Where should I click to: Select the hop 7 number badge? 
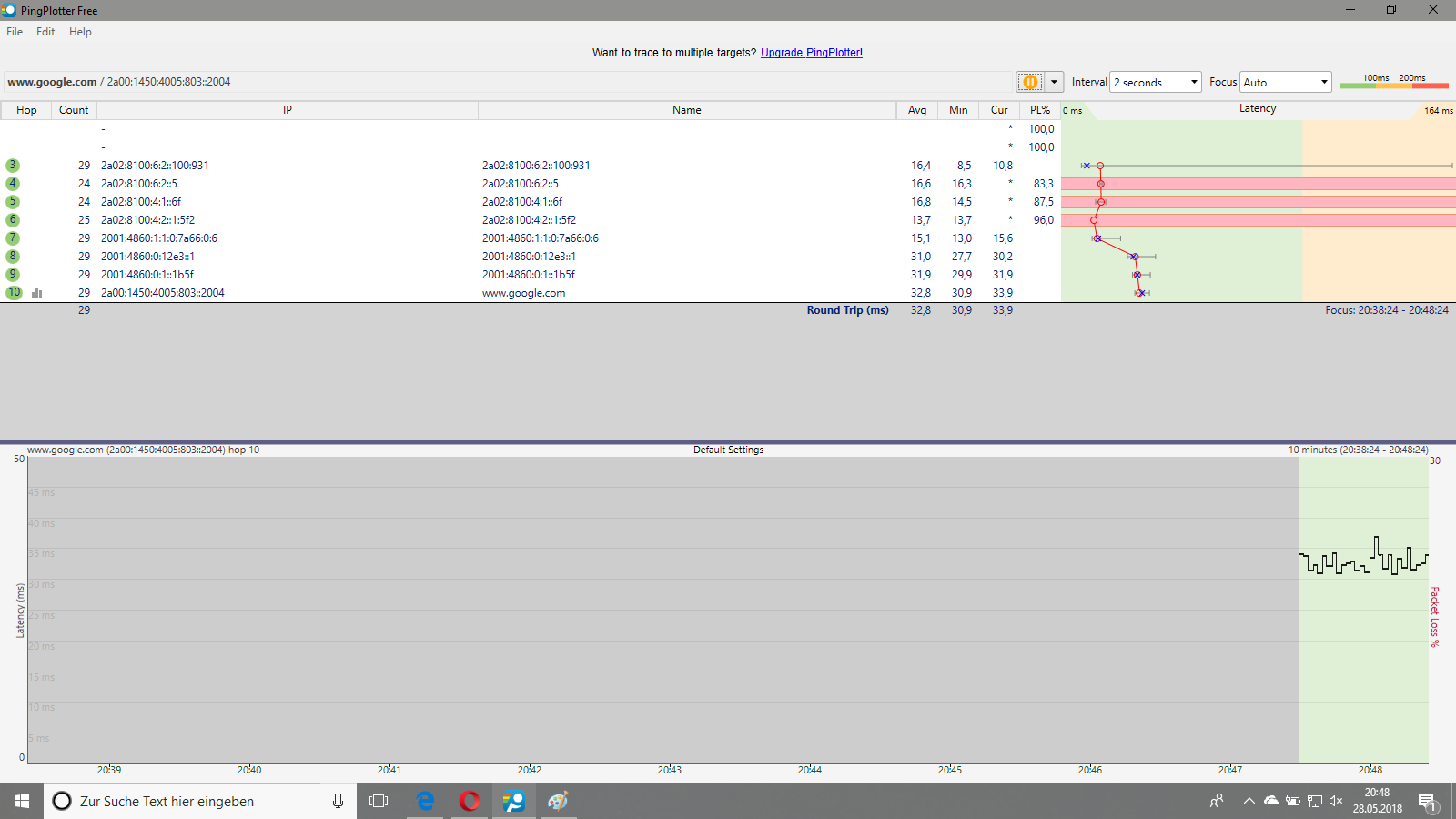point(13,238)
